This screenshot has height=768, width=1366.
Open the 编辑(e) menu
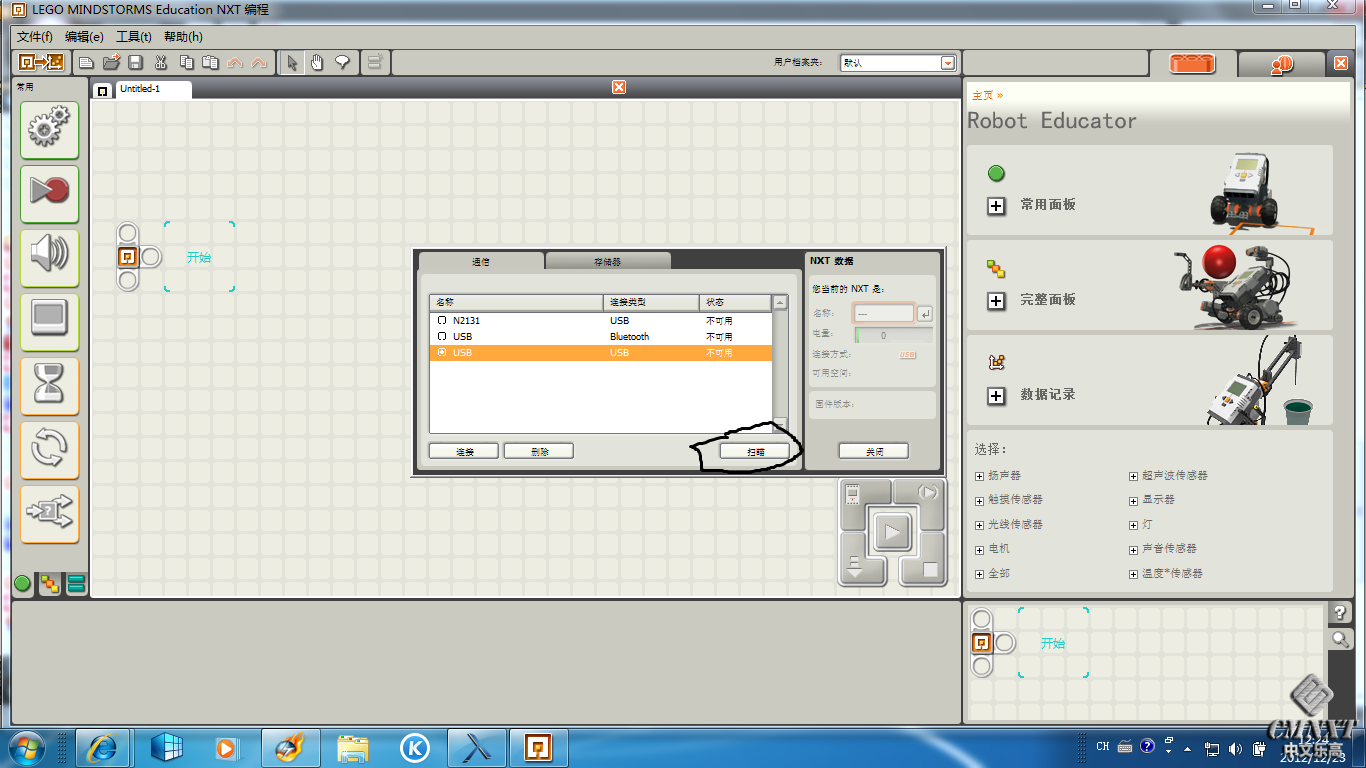click(x=84, y=37)
